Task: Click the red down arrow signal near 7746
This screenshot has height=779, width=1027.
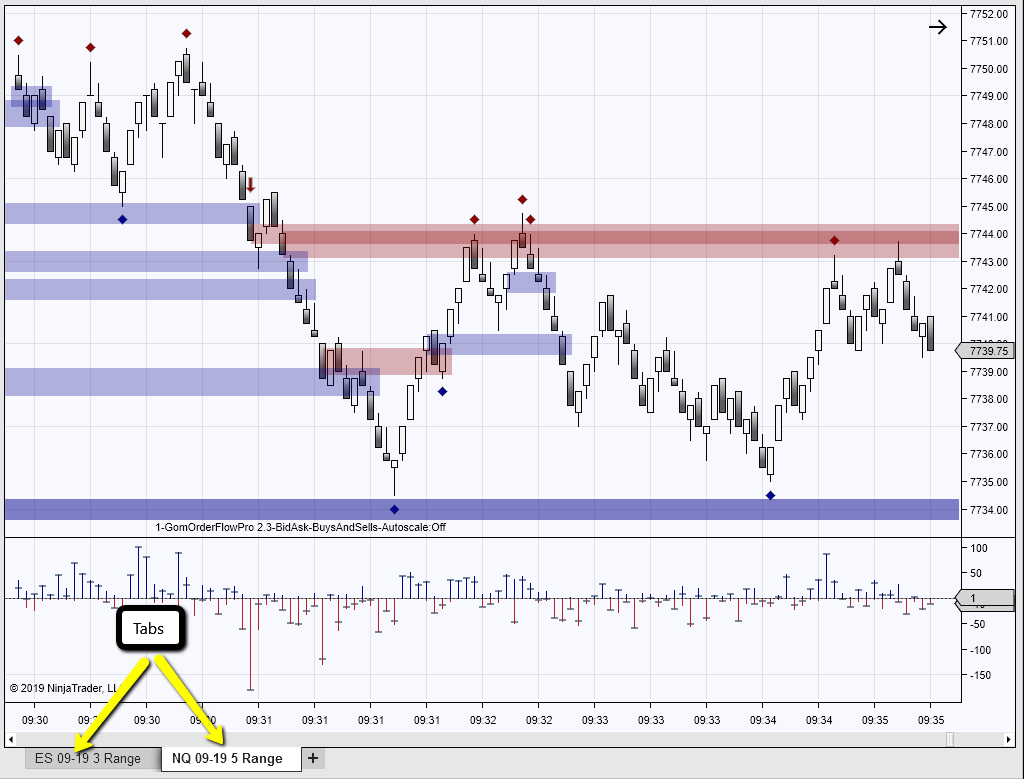Action: coord(250,185)
